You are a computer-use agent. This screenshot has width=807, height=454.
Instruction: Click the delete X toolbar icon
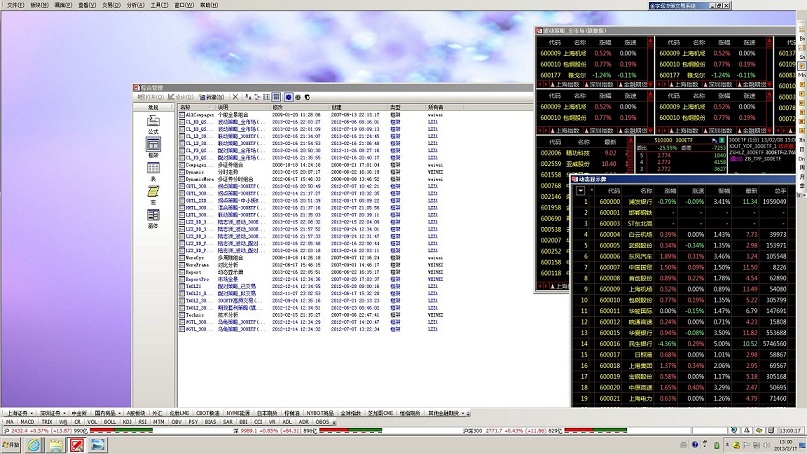(235, 97)
